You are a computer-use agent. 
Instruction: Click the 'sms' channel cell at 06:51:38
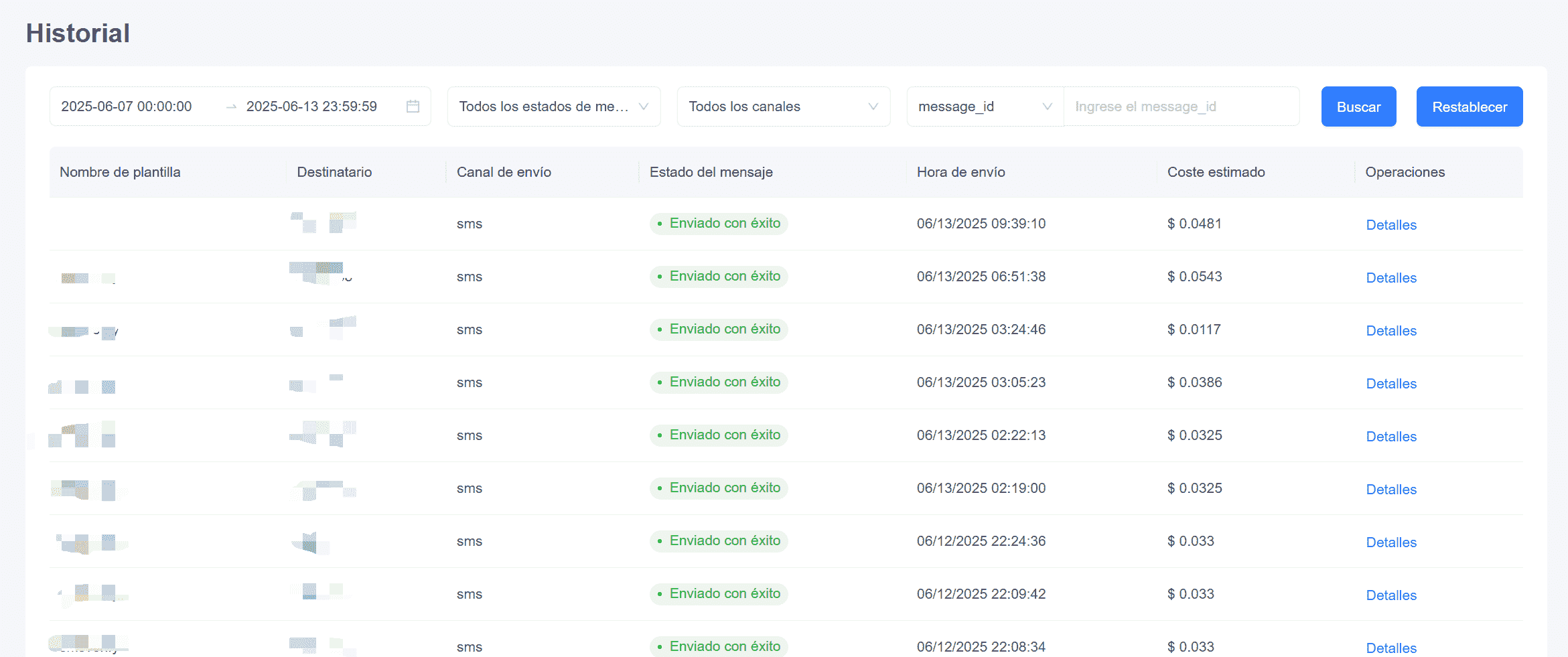(x=470, y=277)
